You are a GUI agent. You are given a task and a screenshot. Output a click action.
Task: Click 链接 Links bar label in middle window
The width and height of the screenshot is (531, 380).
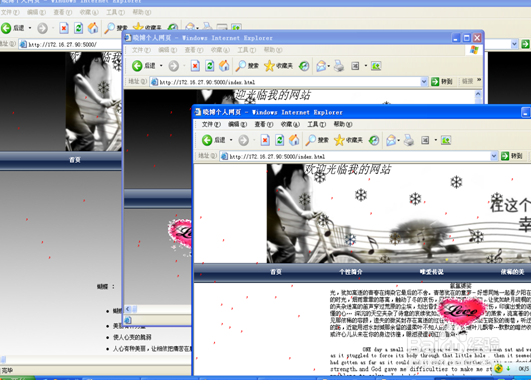pos(467,81)
